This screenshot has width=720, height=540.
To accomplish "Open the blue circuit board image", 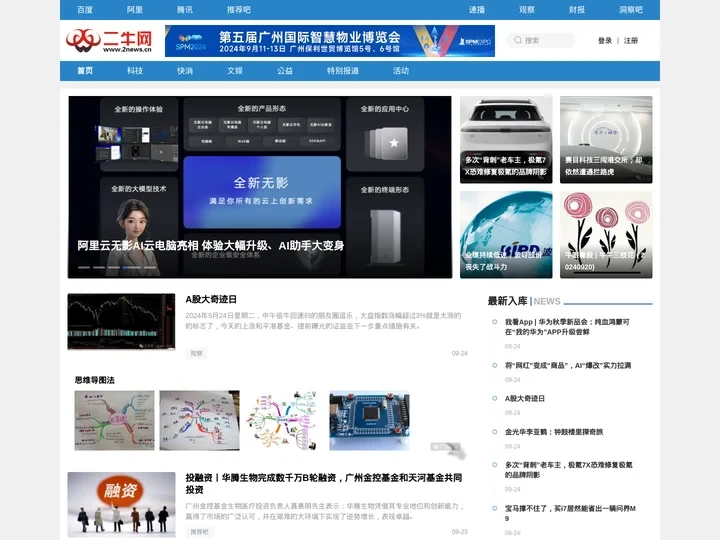I will 370,420.
